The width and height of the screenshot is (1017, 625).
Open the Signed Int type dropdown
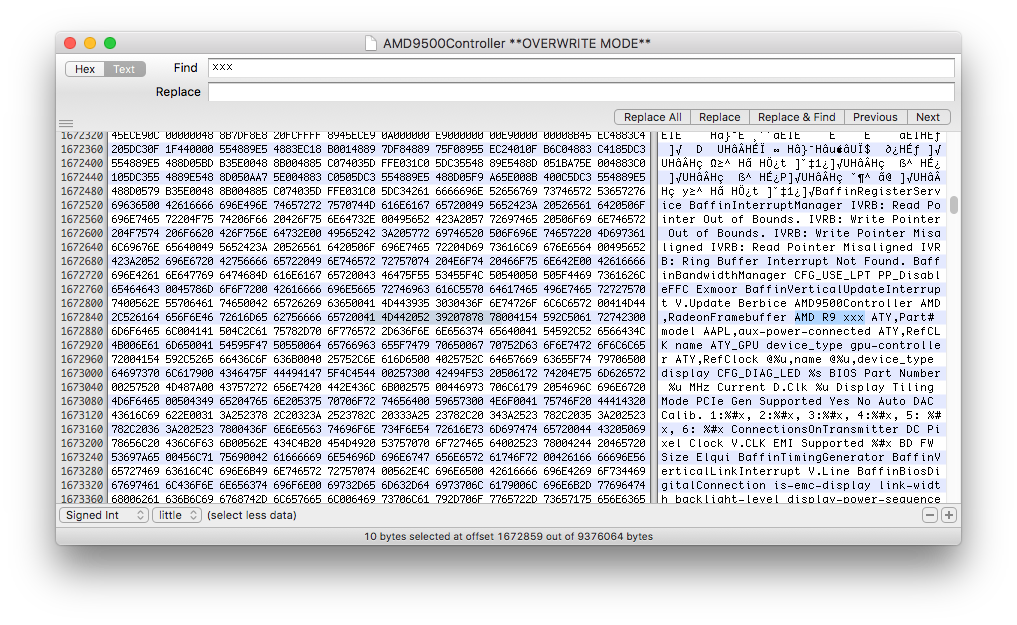(x=102, y=515)
